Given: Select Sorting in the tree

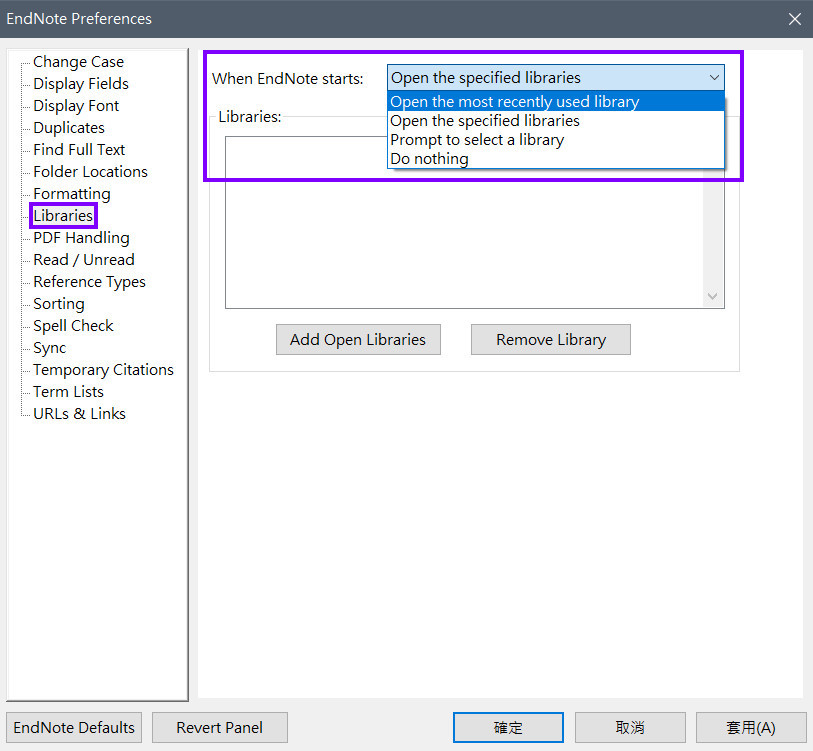Looking at the screenshot, I should 59,304.
